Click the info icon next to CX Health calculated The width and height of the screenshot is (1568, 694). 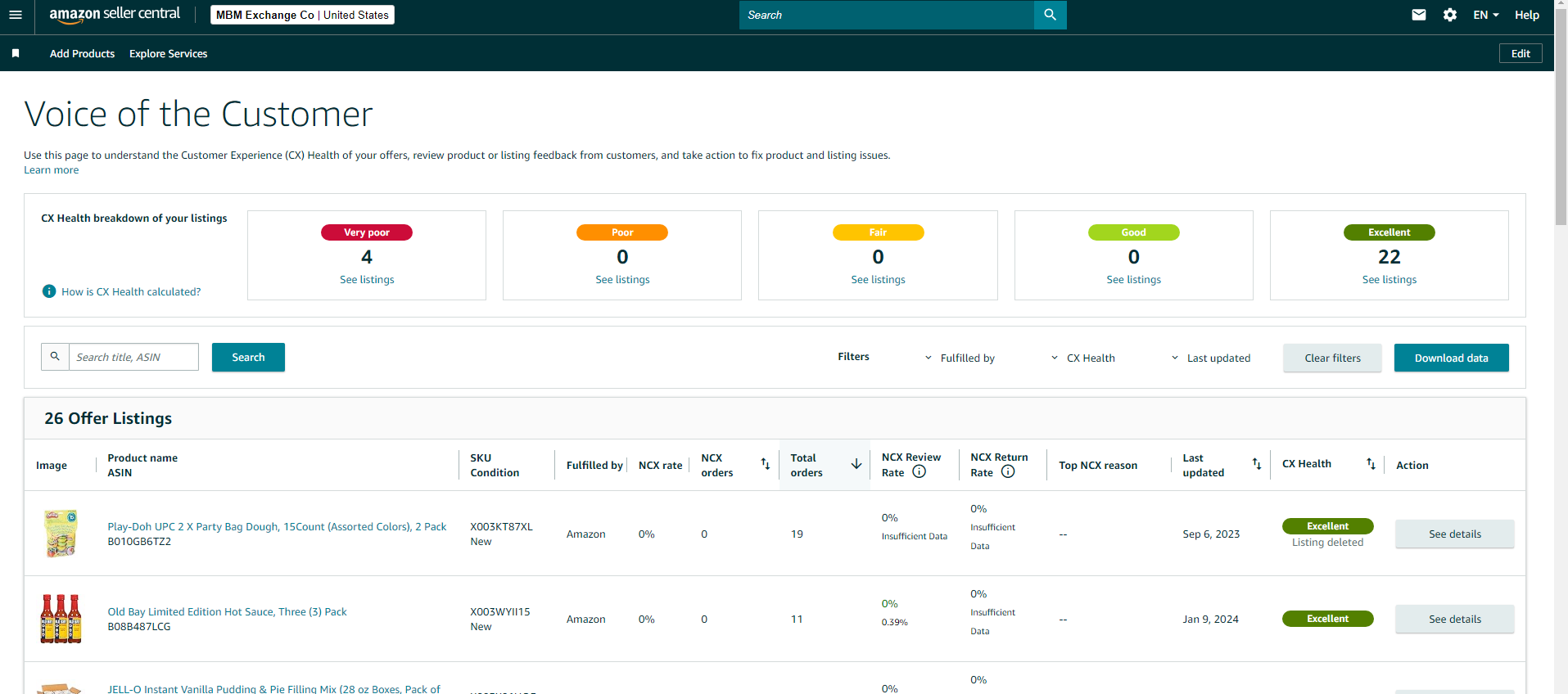[49, 291]
